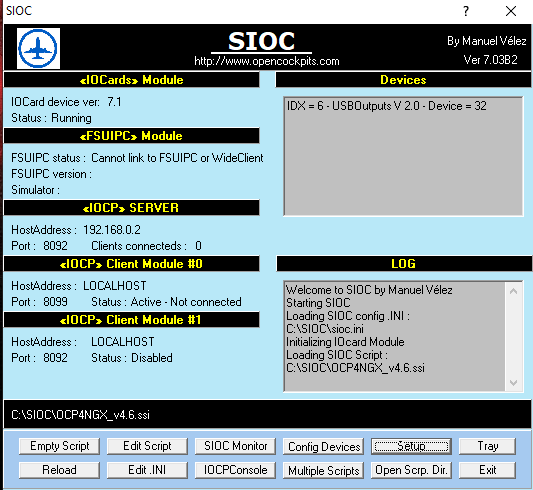Open Edit .INI
Screen dimensions: 533x490
point(147,470)
